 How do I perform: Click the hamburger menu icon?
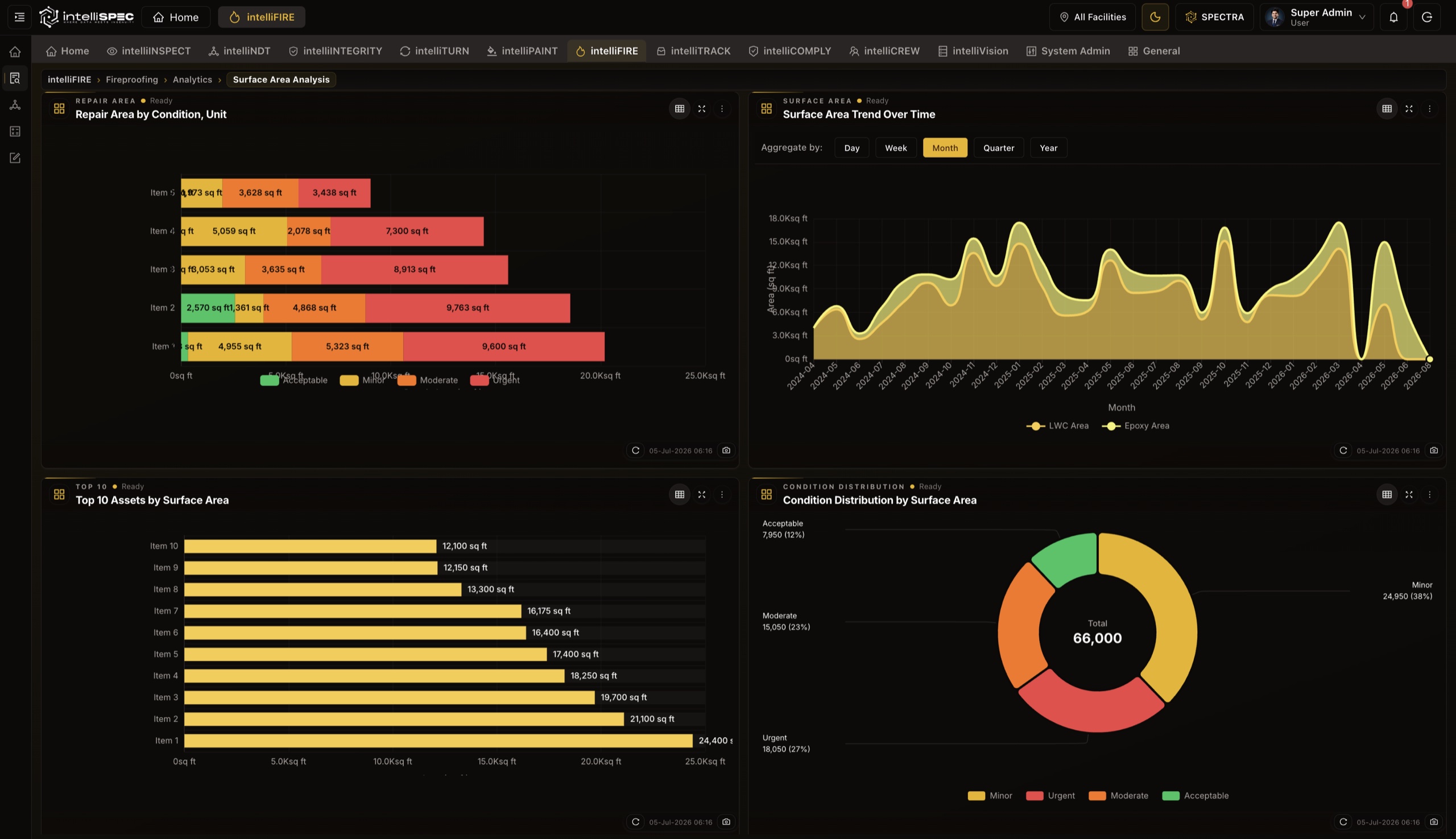(19, 16)
